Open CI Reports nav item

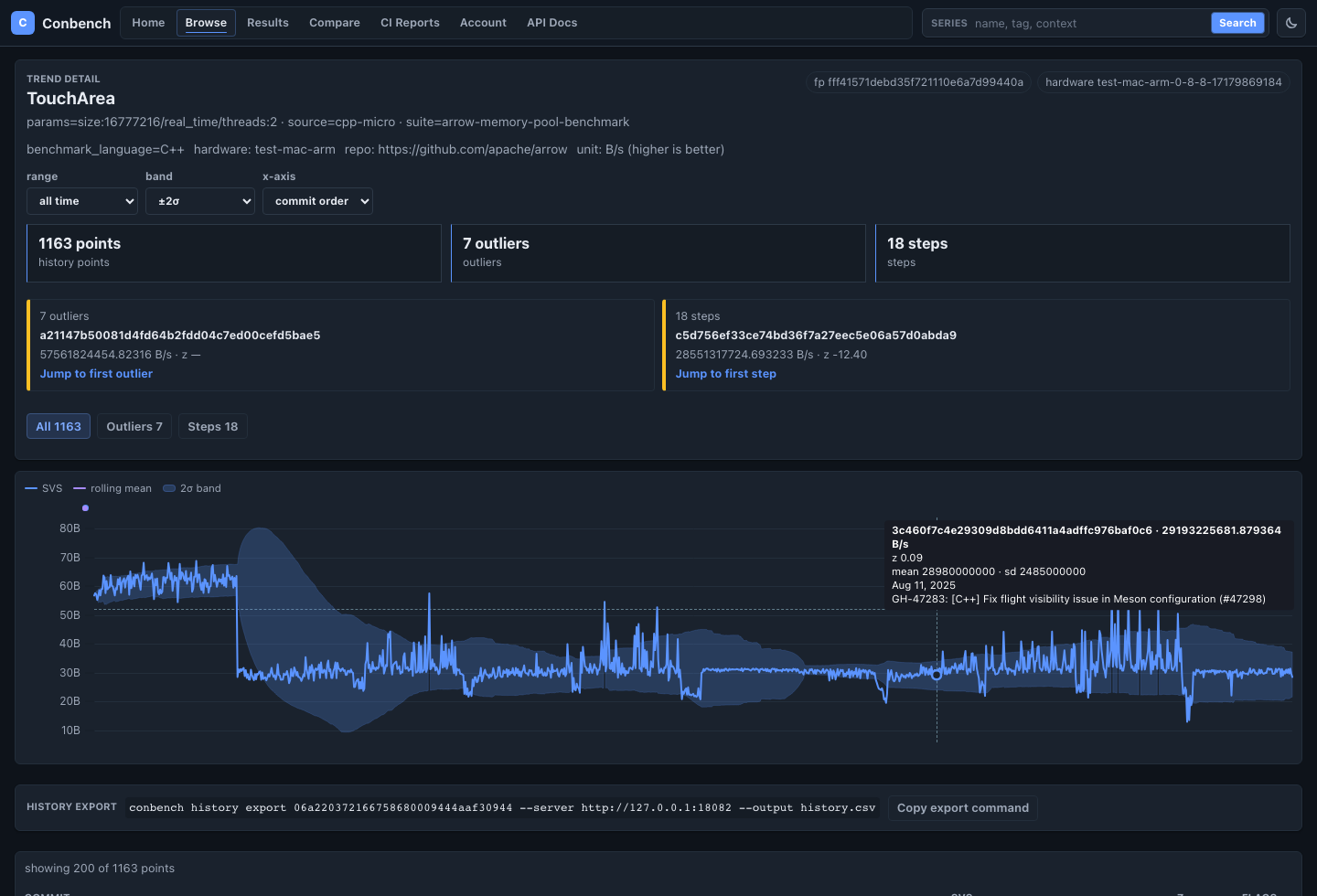pyautogui.click(x=410, y=23)
